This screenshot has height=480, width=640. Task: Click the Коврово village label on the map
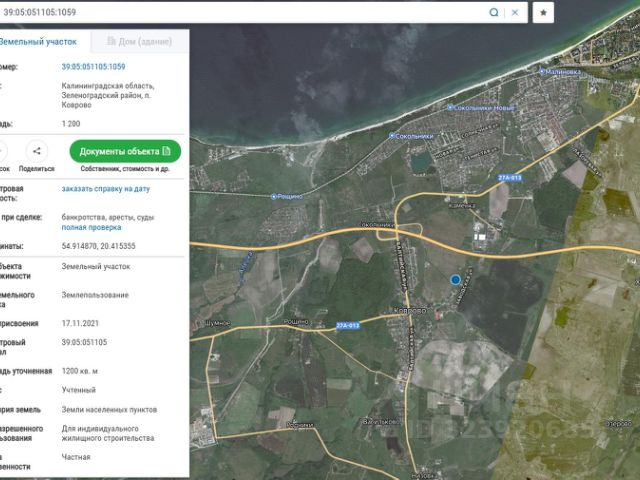411,310
